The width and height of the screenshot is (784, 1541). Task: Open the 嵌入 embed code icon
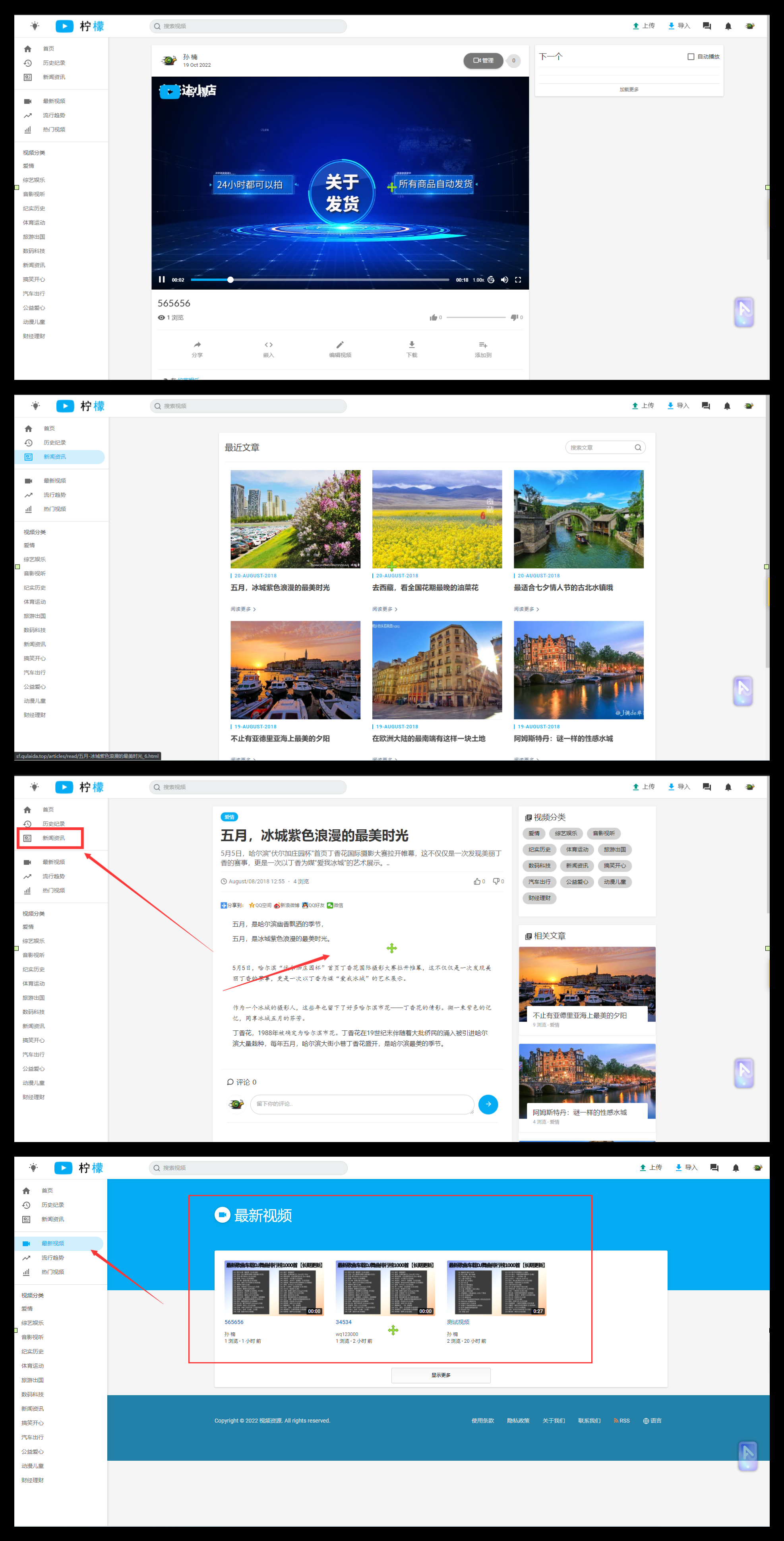[269, 345]
